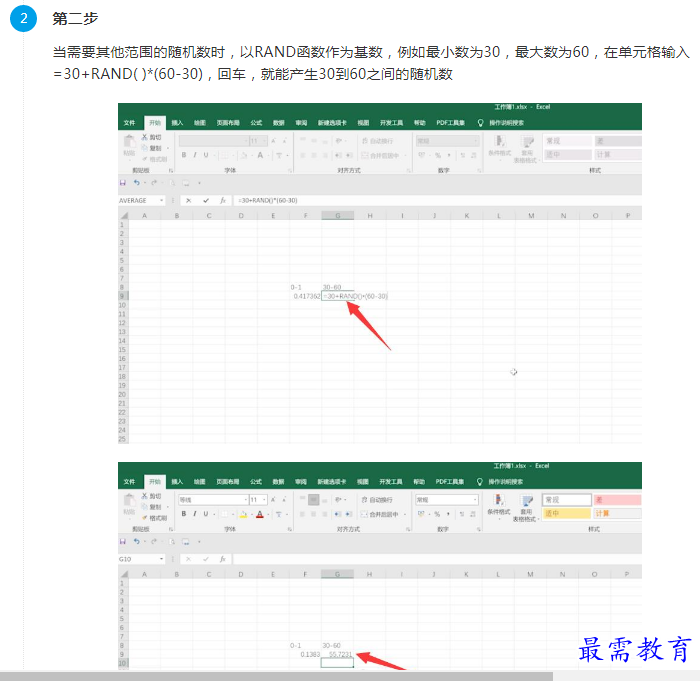
Task: Click Format as Table (套用表格格式) icon in second screenshot
Action: [x=527, y=501]
